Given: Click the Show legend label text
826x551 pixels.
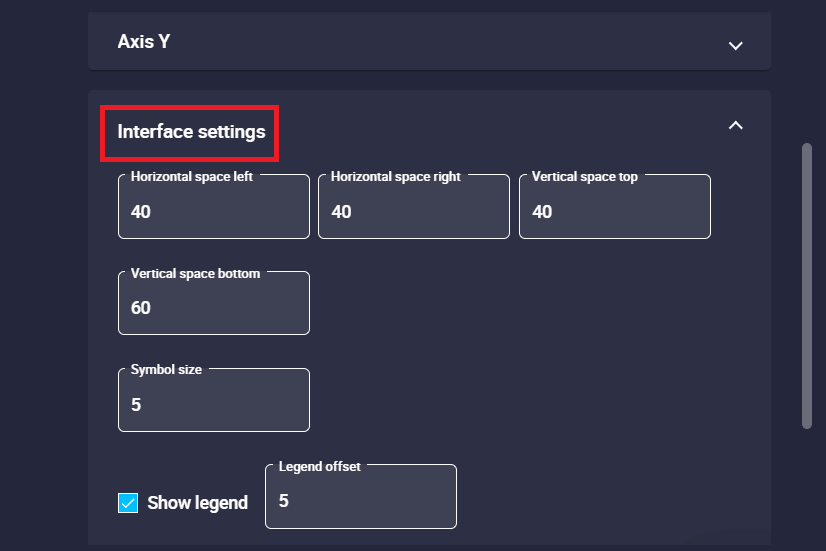Looking at the screenshot, I should 197,503.
